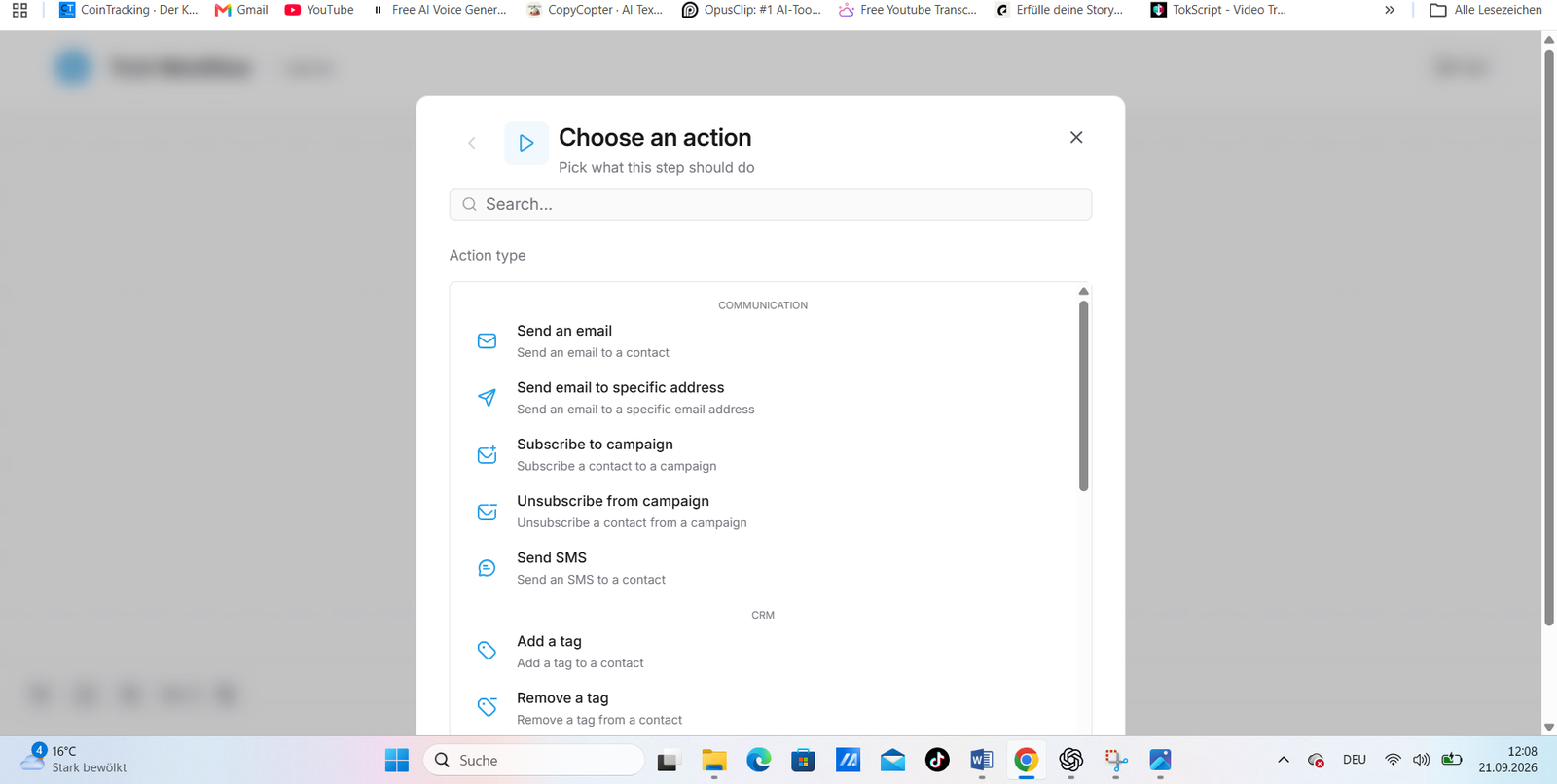1557x784 pixels.
Task: Close the Choose an action dialog
Action: coord(1076,137)
